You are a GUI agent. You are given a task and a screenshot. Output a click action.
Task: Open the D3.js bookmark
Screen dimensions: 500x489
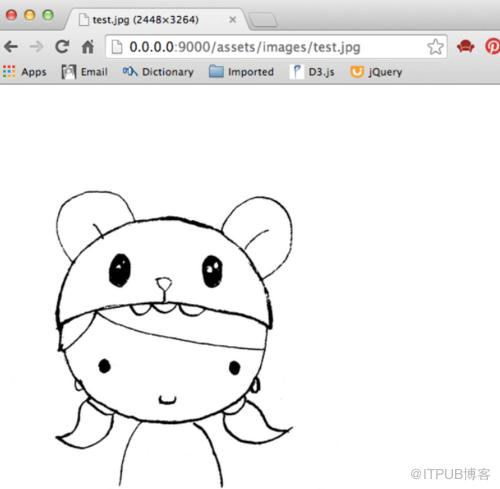point(312,72)
